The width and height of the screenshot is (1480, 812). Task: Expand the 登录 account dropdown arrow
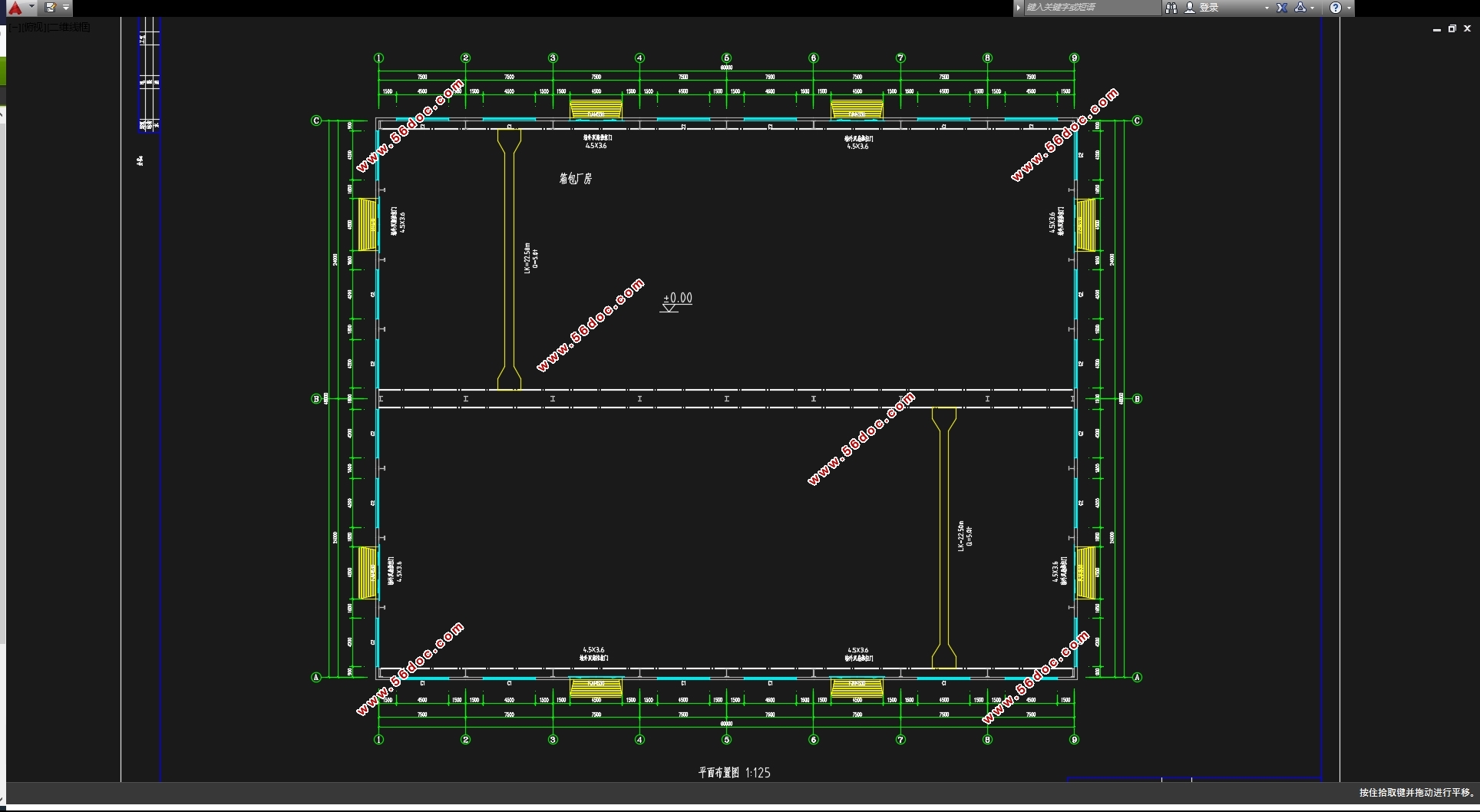click(x=1267, y=8)
